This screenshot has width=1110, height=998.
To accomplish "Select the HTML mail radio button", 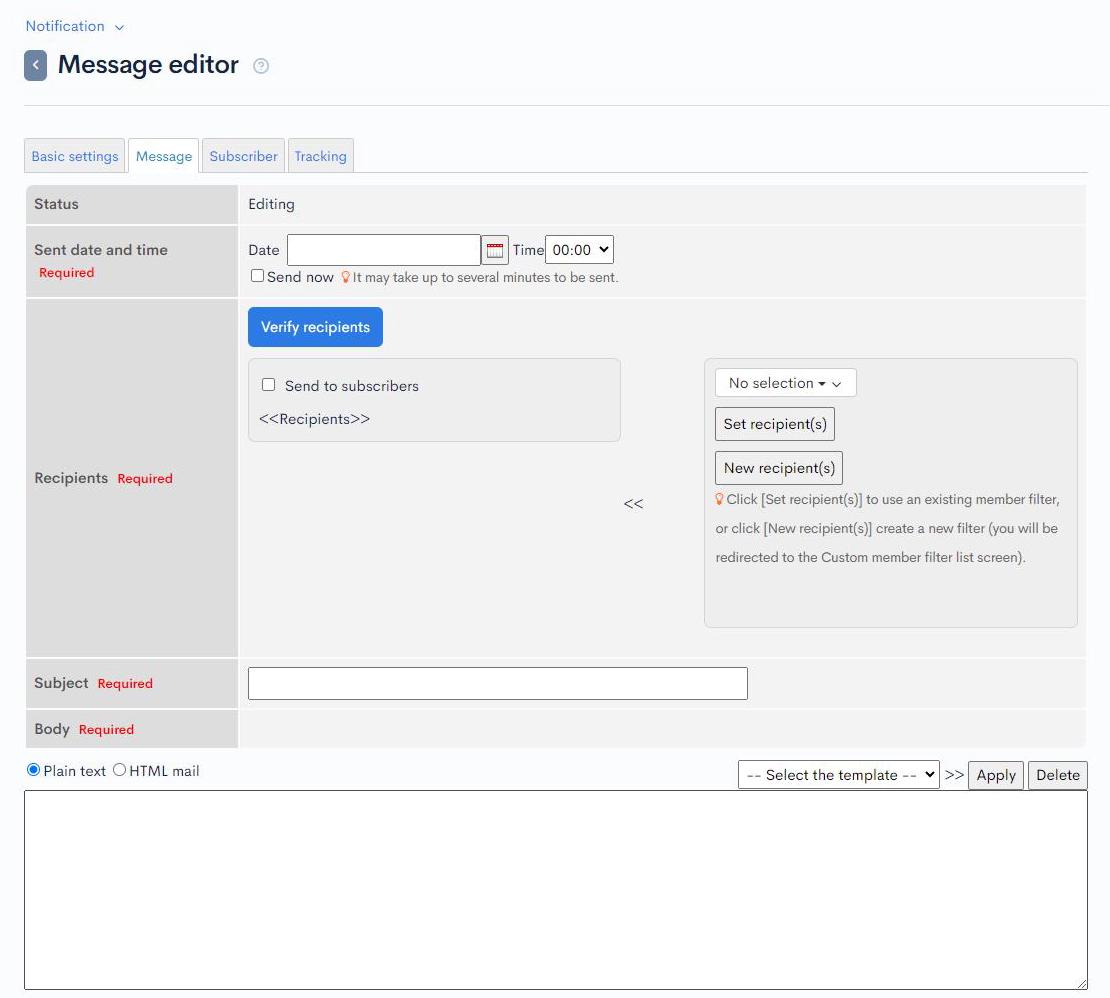I will tap(119, 770).
